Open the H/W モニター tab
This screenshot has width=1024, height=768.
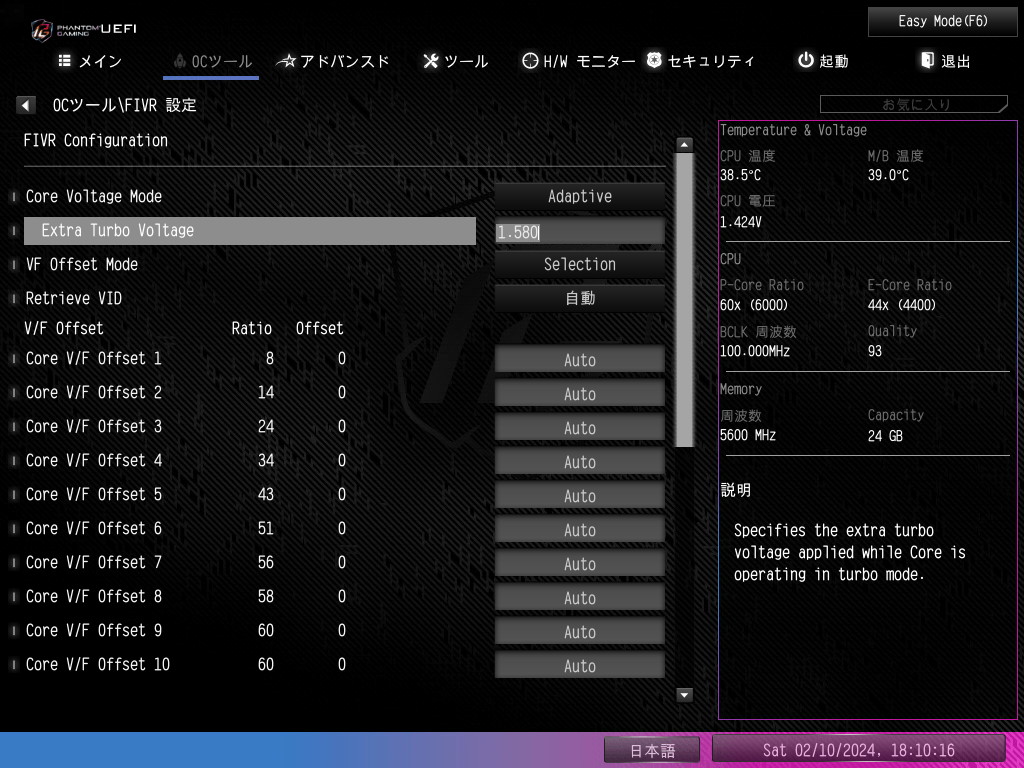point(579,61)
